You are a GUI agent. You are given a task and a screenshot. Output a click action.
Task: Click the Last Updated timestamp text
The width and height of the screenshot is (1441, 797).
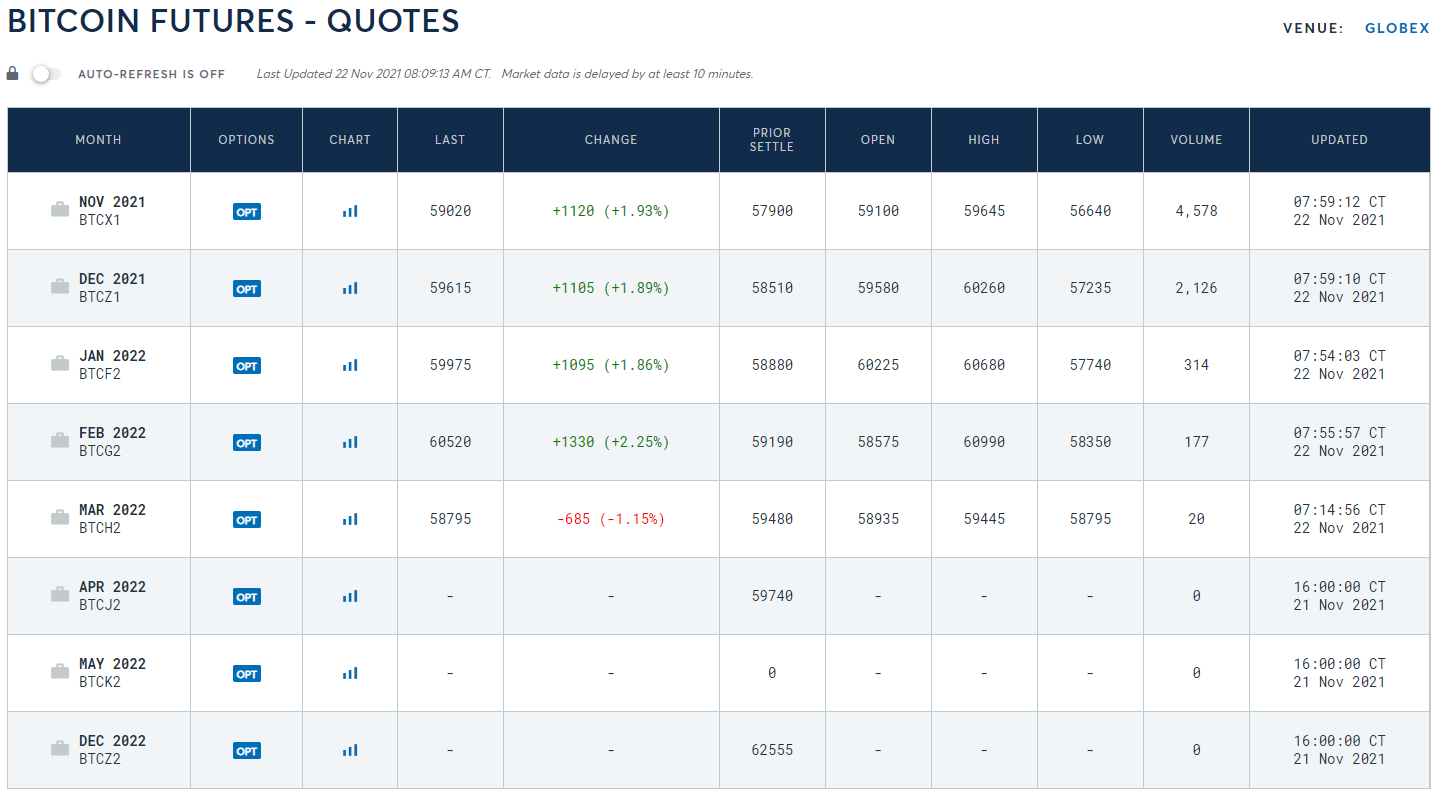(x=374, y=74)
